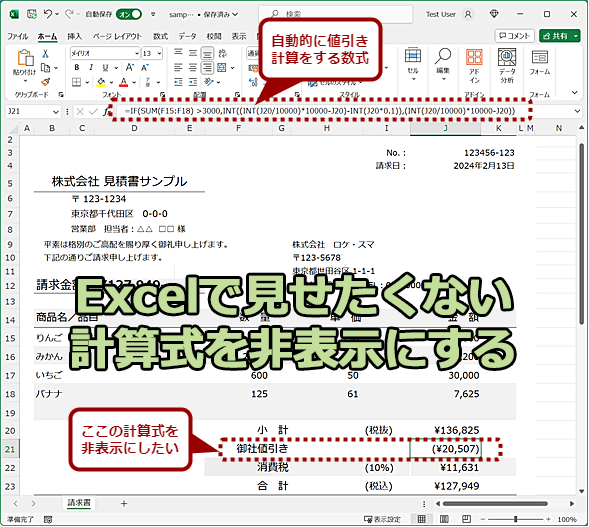Click the コメント (Comments) button
Image resolution: width=589 pixels, height=527 pixels.
[514, 36]
